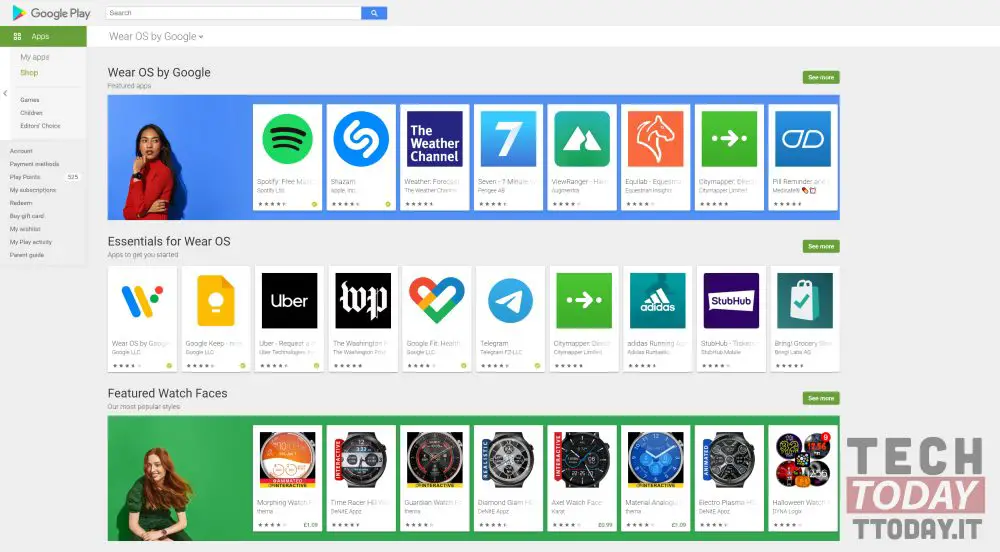Click See more for Featured Watch Faces

[x=821, y=398]
